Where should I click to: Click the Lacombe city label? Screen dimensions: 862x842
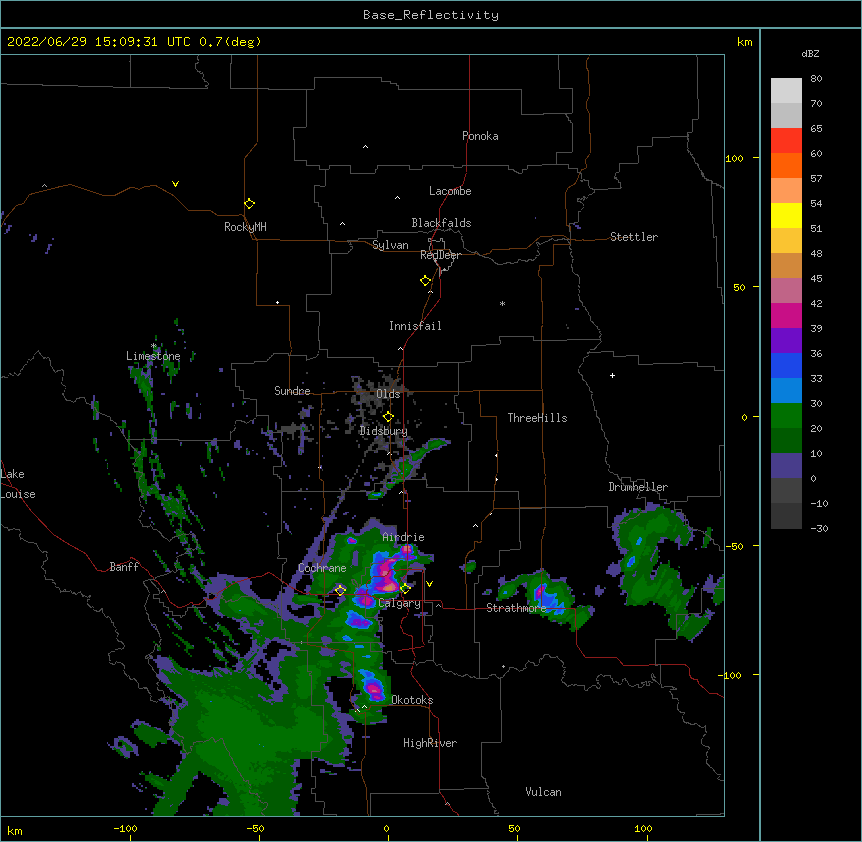coord(450,191)
